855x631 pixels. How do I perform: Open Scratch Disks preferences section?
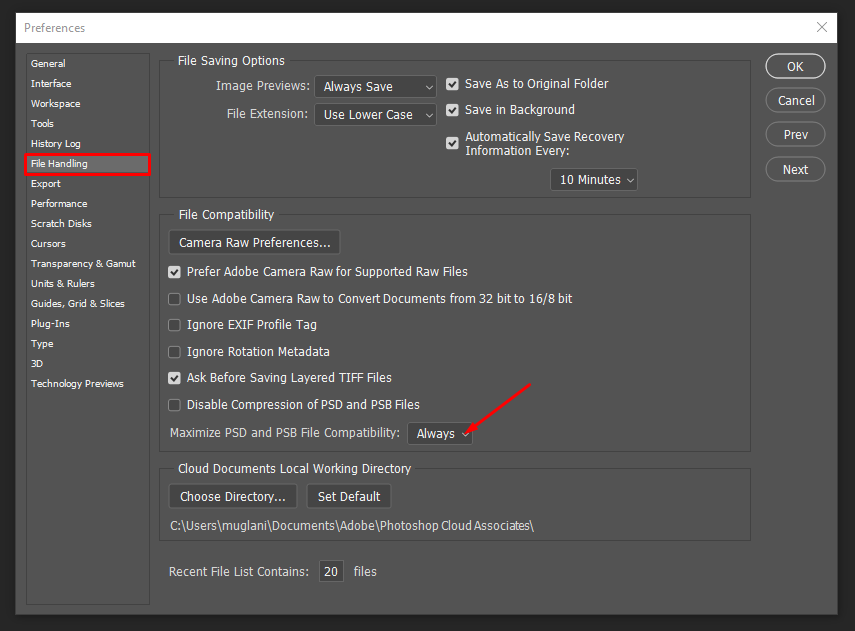62,224
